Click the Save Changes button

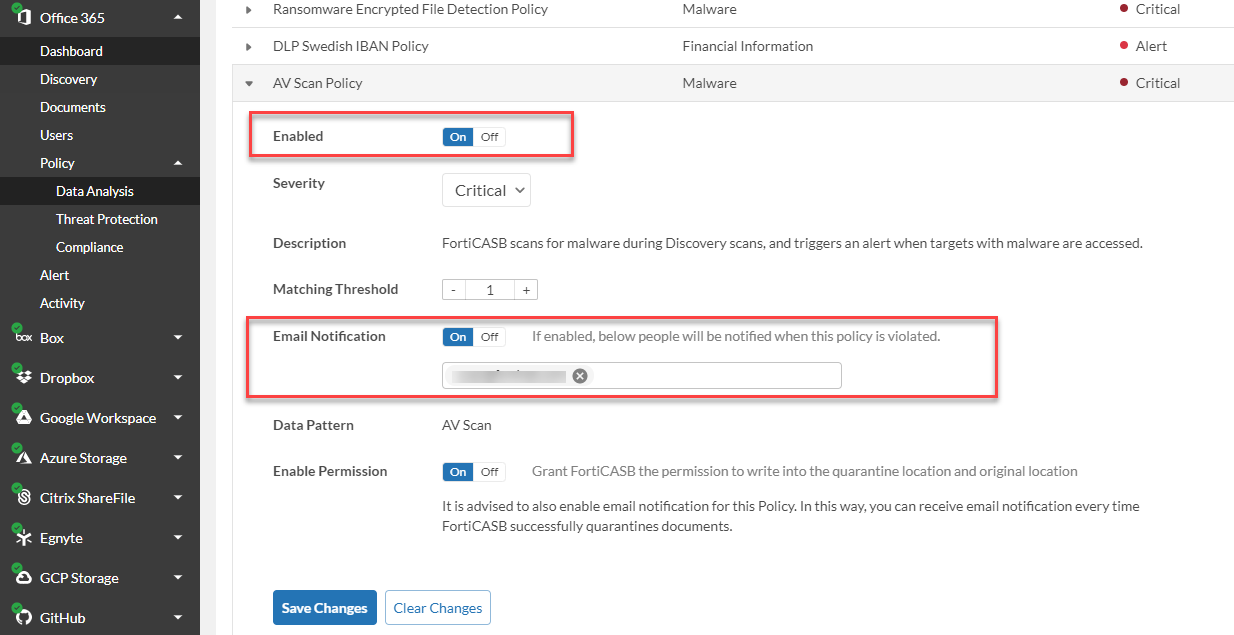click(x=324, y=608)
